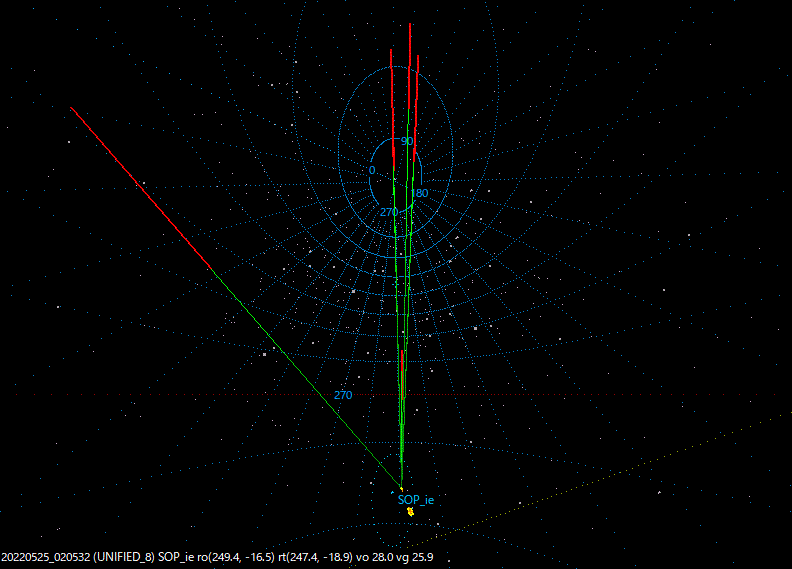Click the 270 label near red horizon line
This screenshot has height=569, width=792.
(x=343, y=395)
